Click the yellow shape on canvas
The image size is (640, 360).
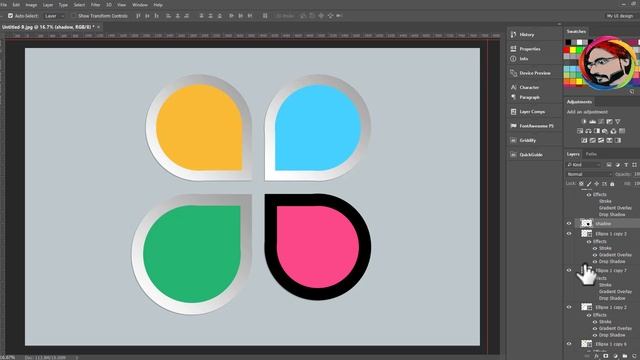(200, 127)
